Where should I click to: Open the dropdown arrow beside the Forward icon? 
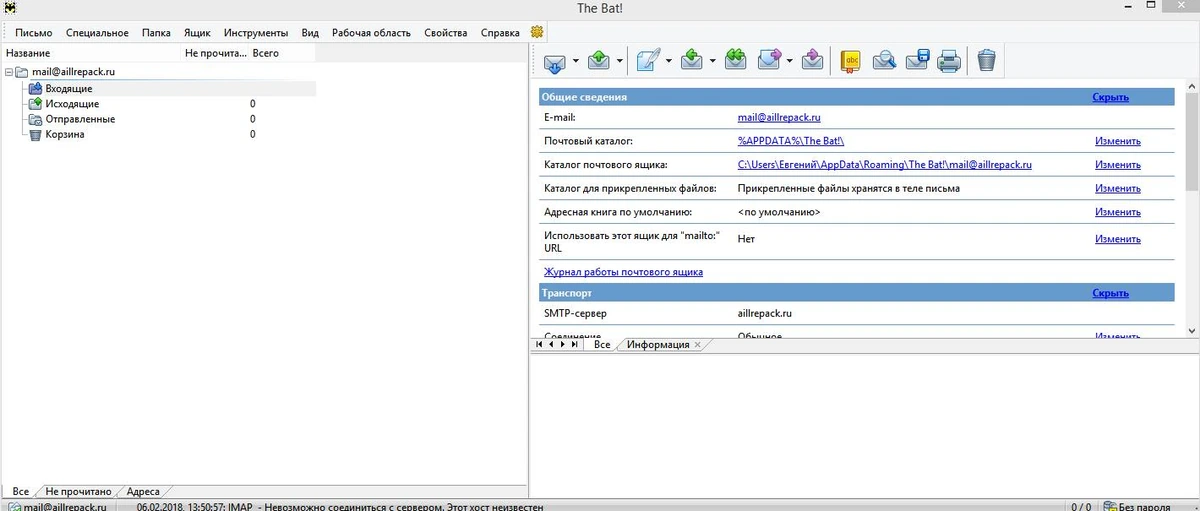click(790, 62)
